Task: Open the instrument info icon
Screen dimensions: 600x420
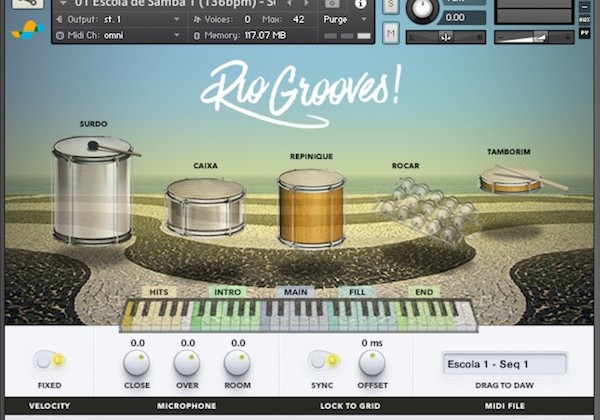Action: point(360,4)
